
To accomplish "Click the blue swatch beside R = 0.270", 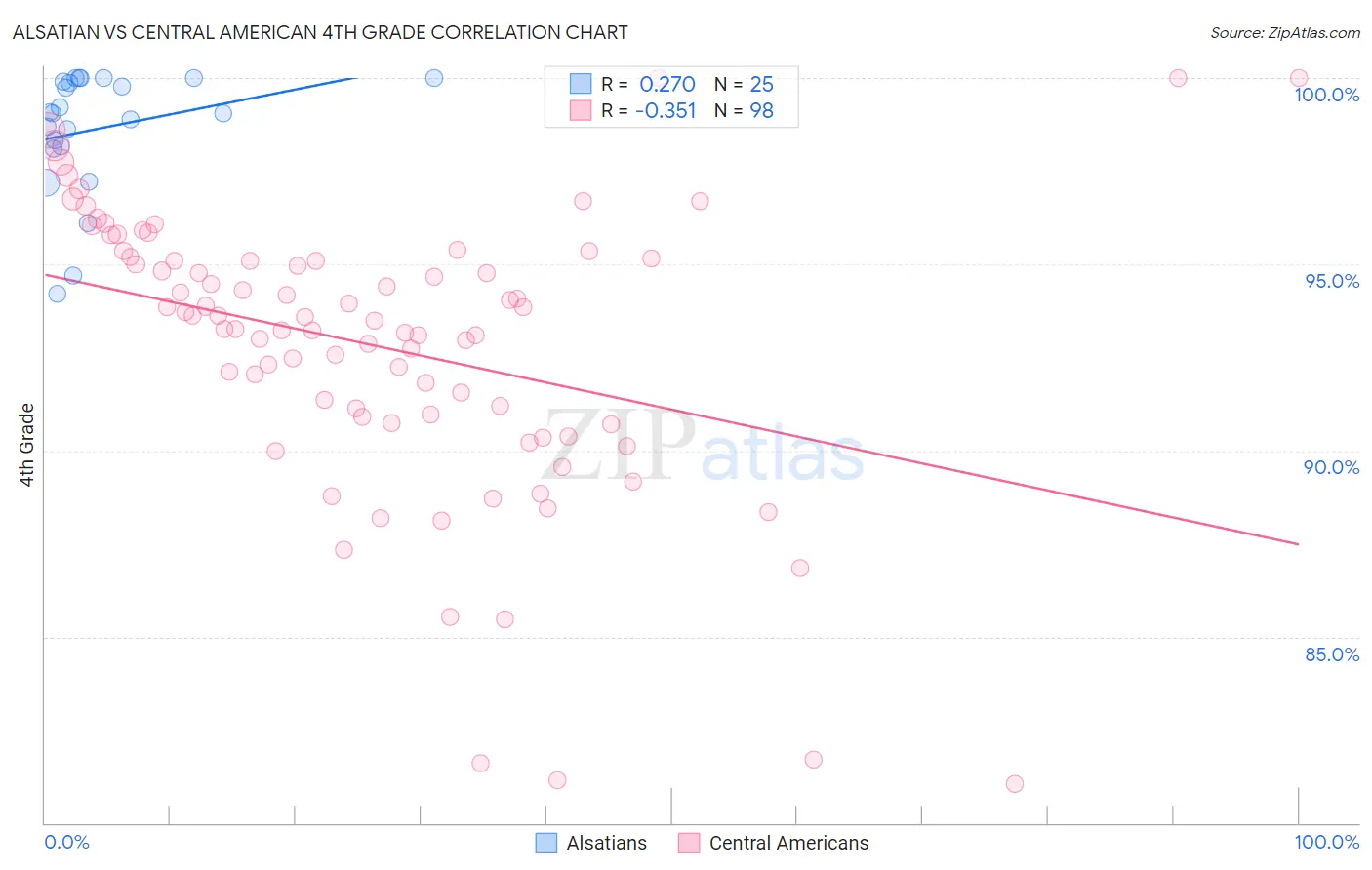I will pos(581,84).
